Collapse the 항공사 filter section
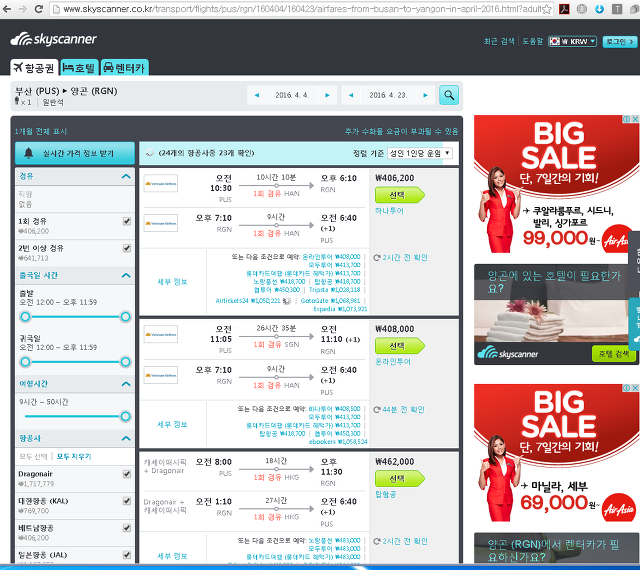 [126, 439]
